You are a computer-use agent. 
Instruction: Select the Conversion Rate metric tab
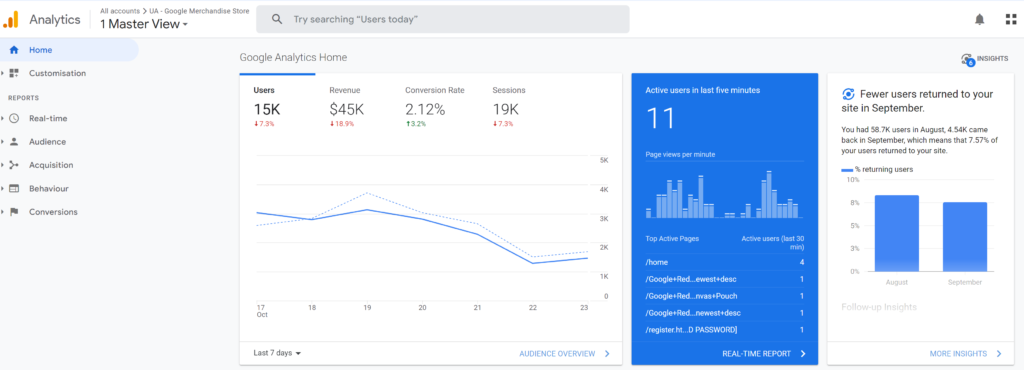click(x=434, y=106)
